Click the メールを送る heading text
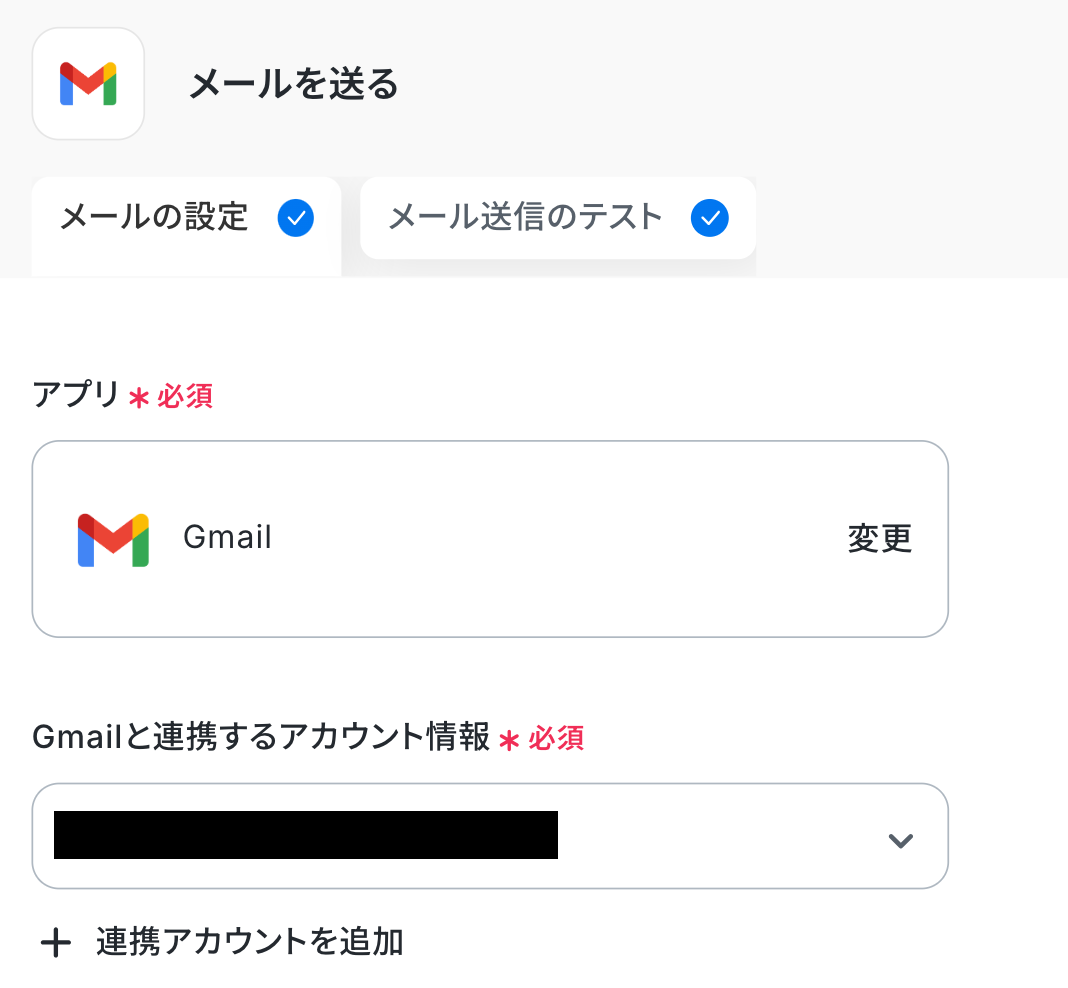 (294, 85)
